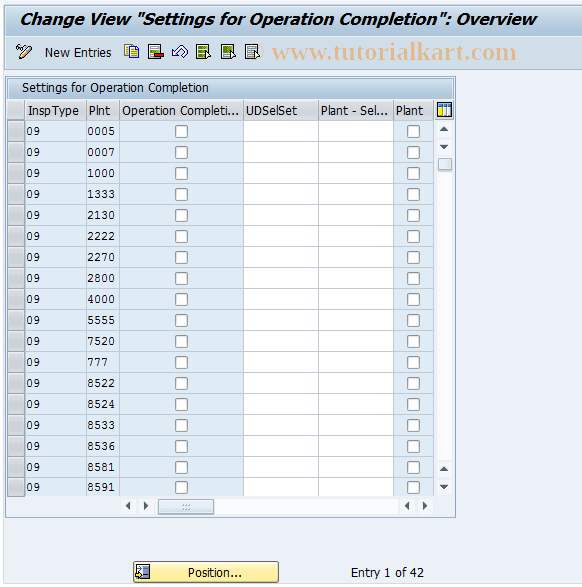The image size is (582, 587).
Task: Click plant cell 8533
Action: [x=103, y=425]
